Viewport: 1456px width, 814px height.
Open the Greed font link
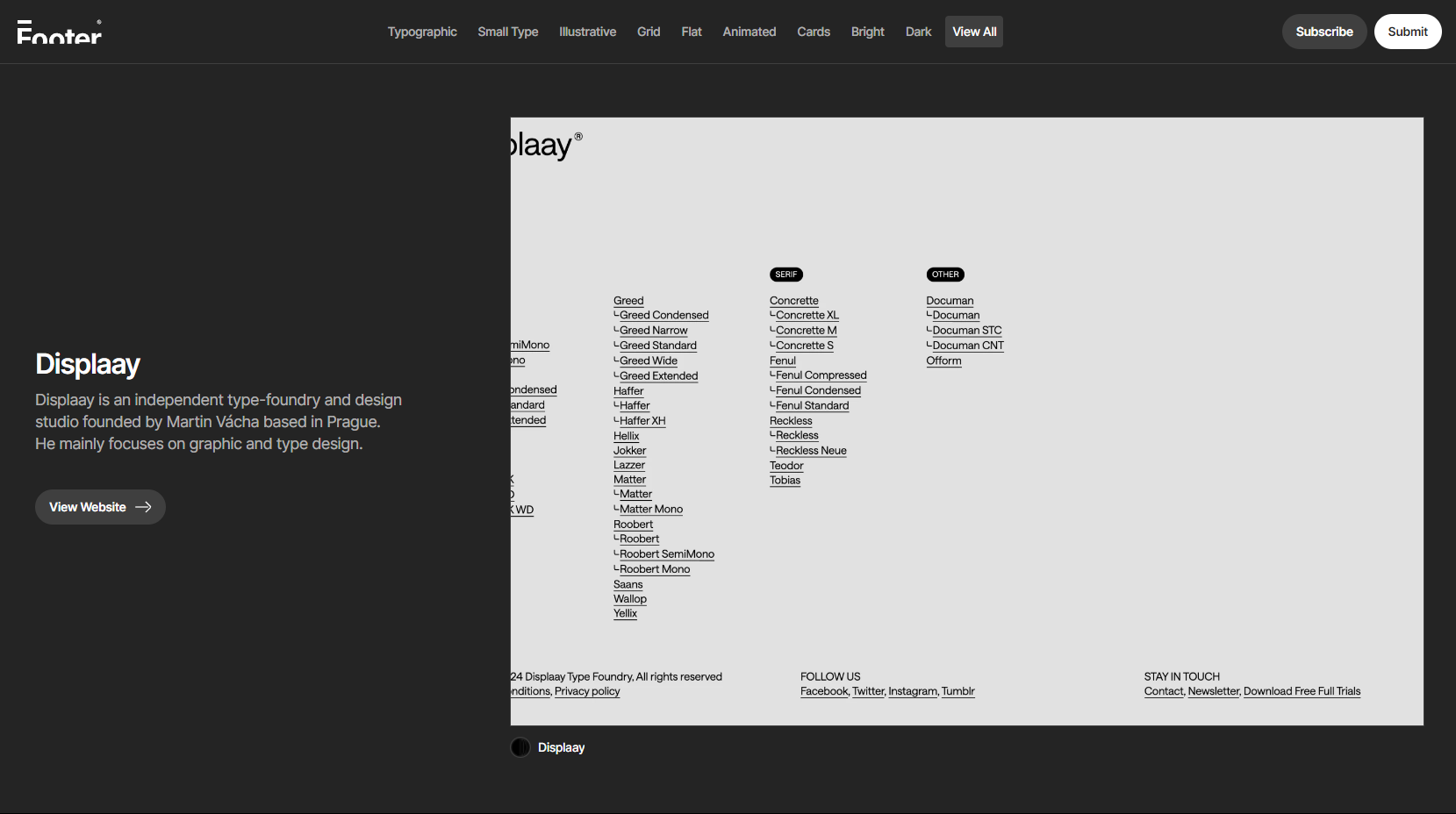628,301
